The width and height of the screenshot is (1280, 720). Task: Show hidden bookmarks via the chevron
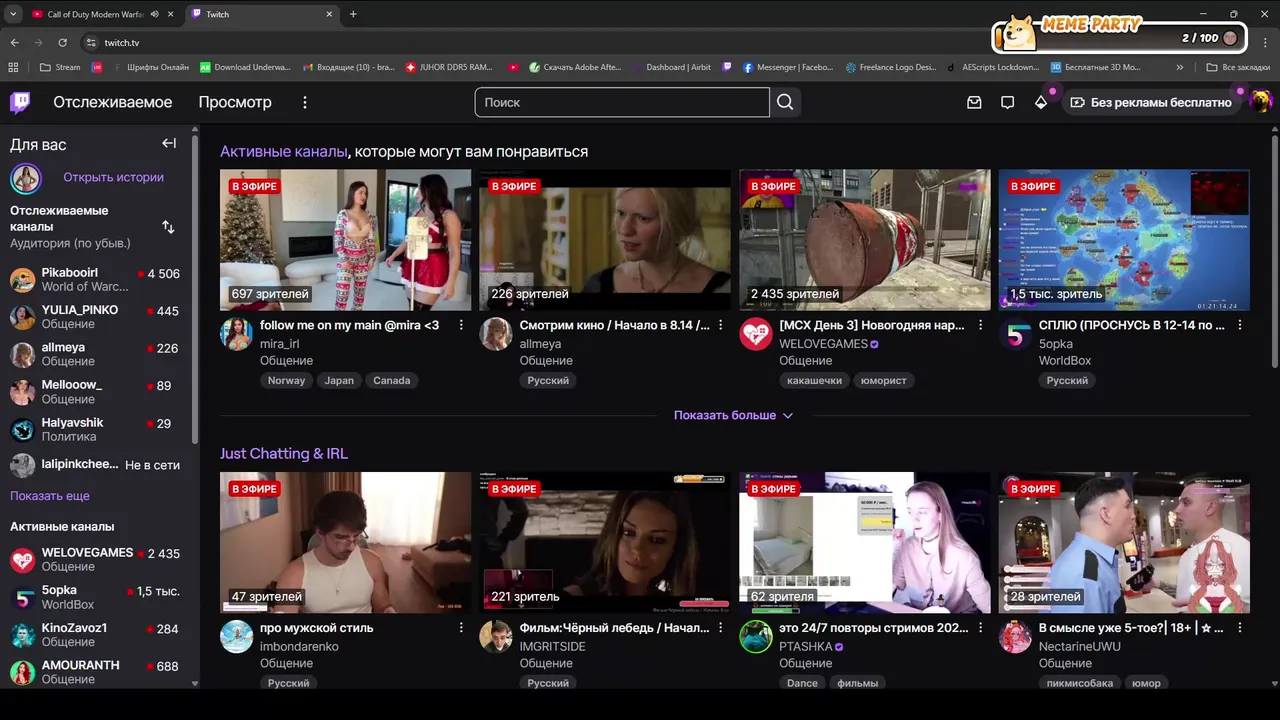[x=1180, y=67]
